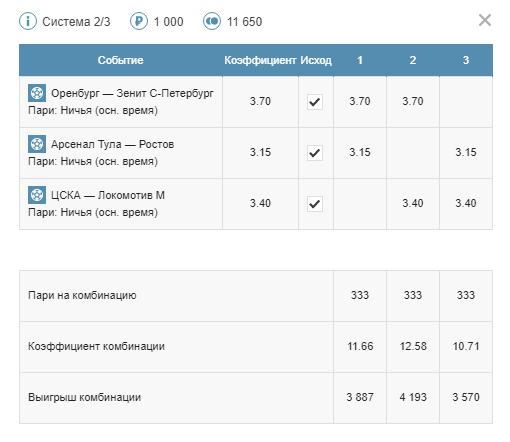Viewport: 510px width, 442px height.
Task: Click Коэффициент комбинации row label
Action: [x=96, y=346]
